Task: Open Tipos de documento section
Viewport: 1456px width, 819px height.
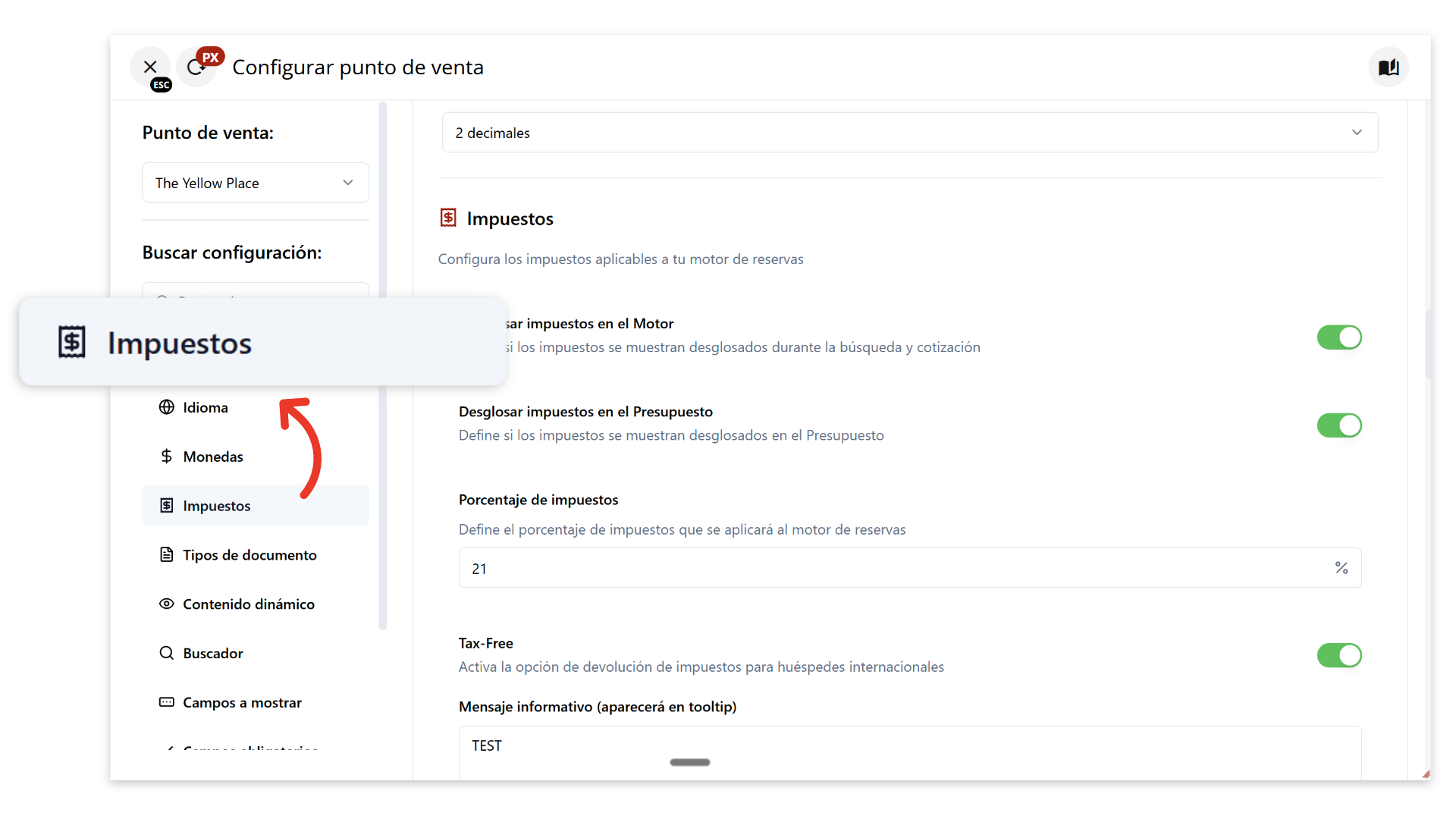Action: click(x=249, y=555)
